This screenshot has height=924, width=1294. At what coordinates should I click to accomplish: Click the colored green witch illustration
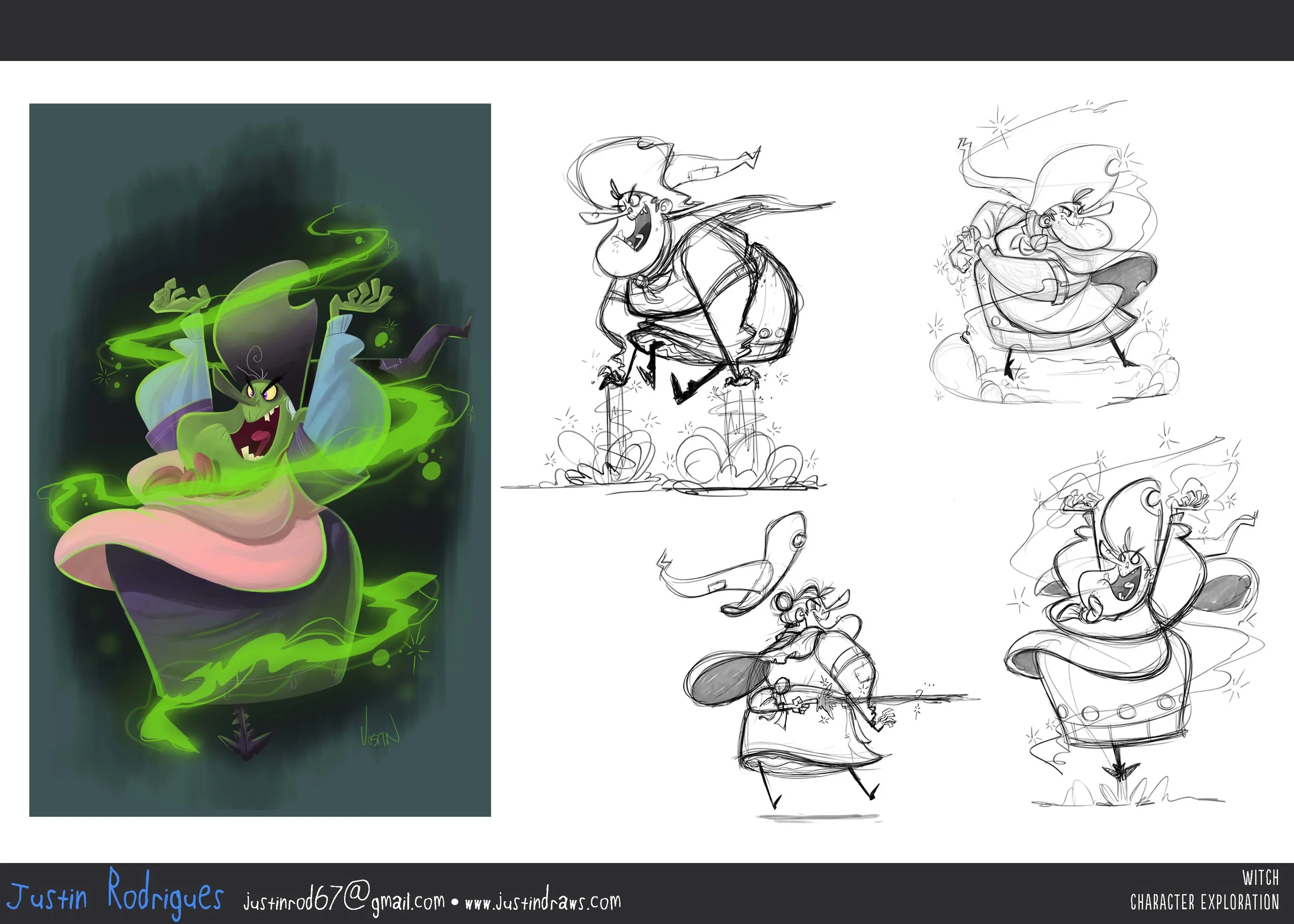pyautogui.click(x=260, y=460)
